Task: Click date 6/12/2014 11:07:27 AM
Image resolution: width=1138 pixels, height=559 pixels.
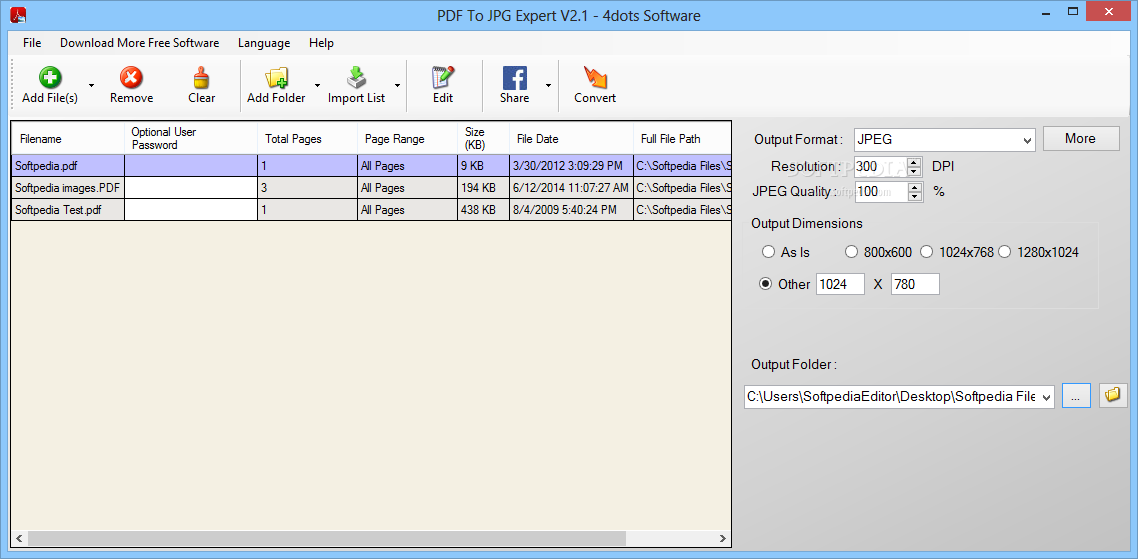Action: (x=571, y=188)
